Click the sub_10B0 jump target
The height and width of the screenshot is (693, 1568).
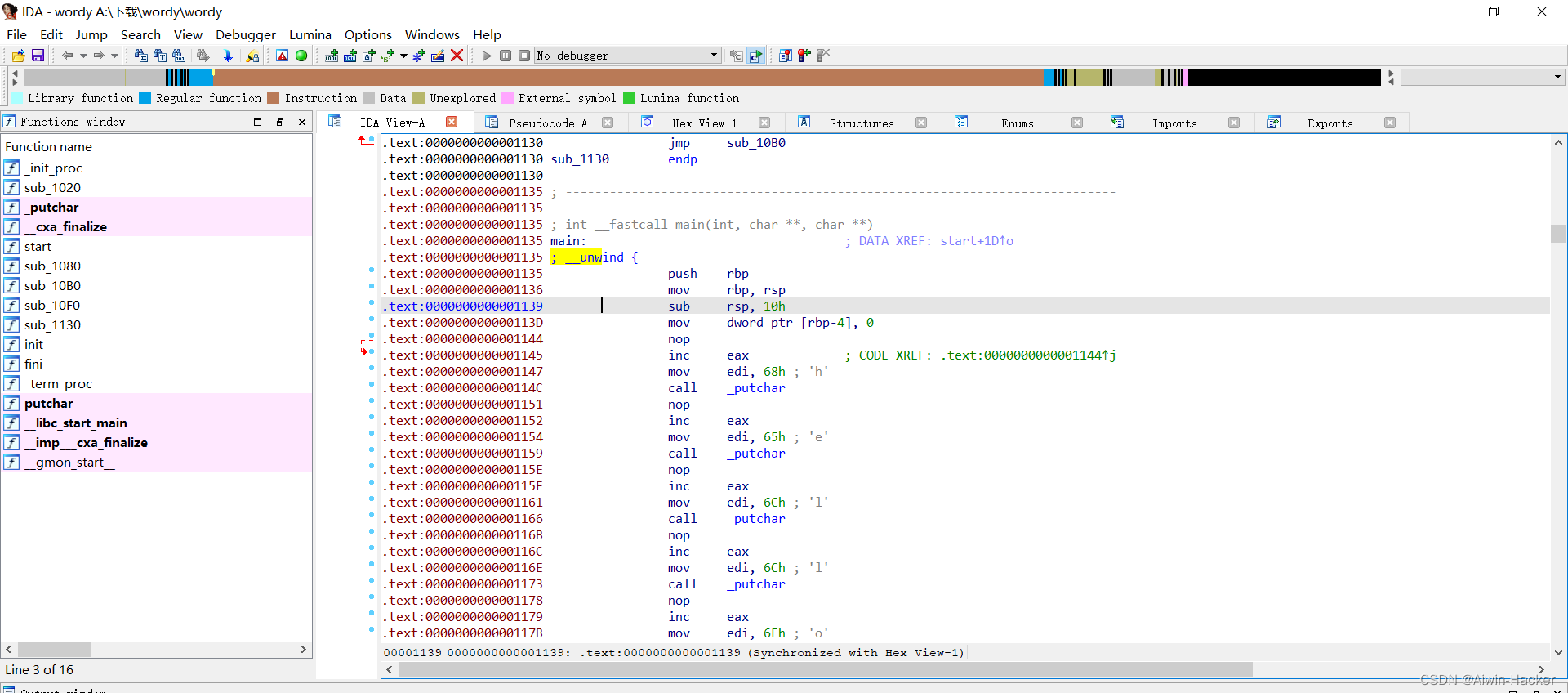[756, 143]
